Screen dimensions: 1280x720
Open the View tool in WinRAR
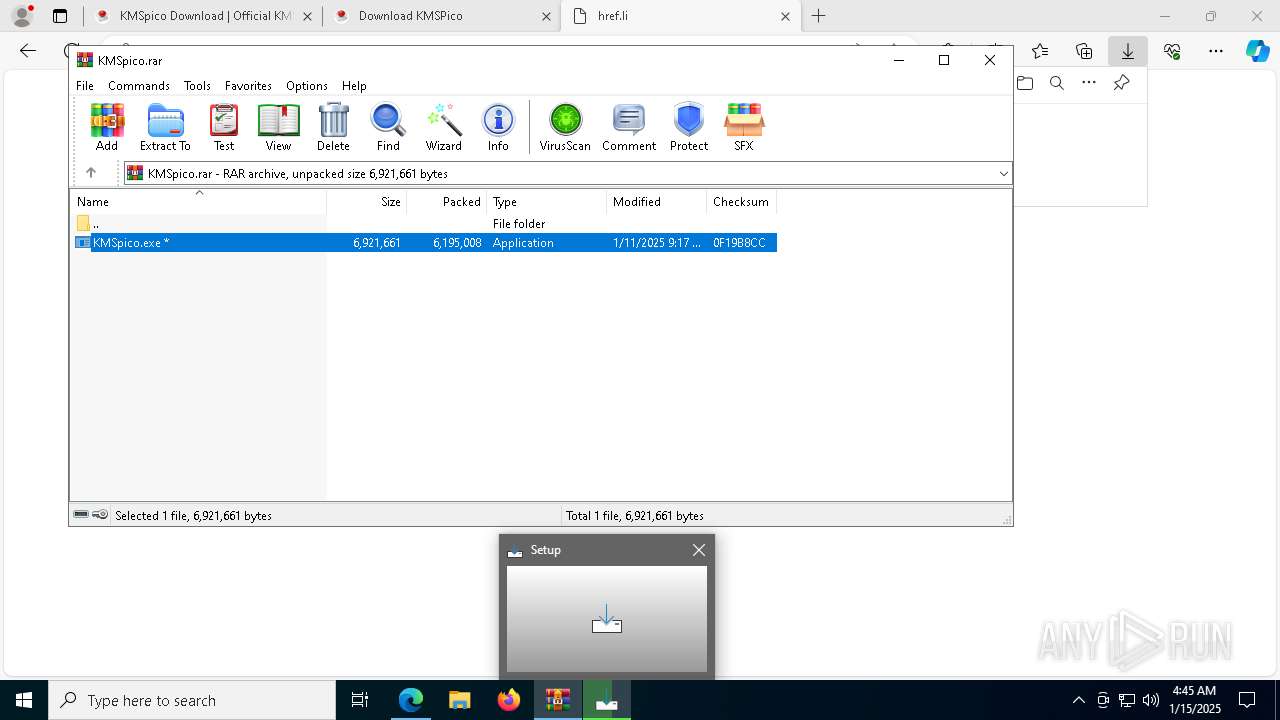[278, 127]
